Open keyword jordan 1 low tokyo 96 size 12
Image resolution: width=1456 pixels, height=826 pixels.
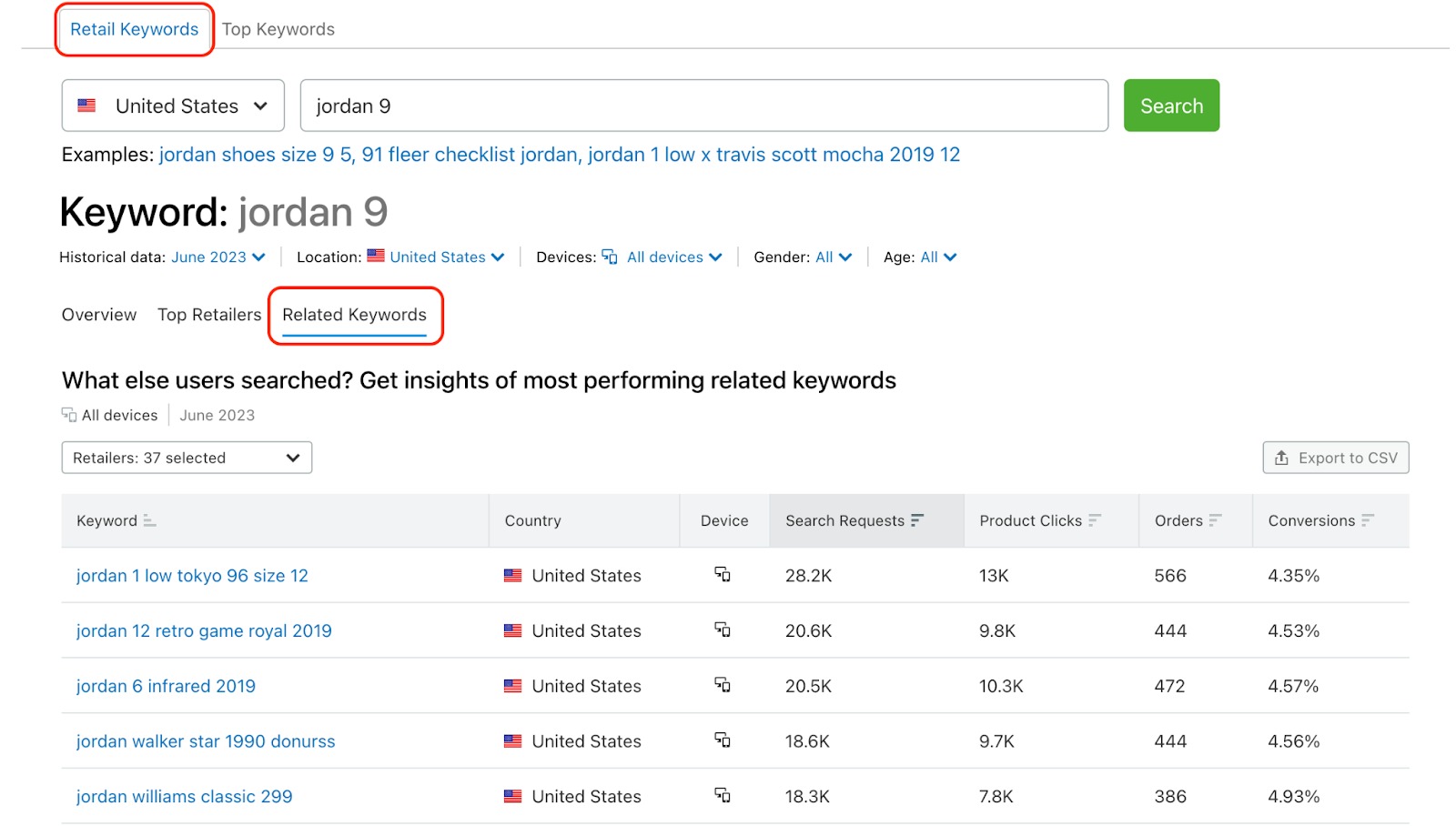[192, 576]
